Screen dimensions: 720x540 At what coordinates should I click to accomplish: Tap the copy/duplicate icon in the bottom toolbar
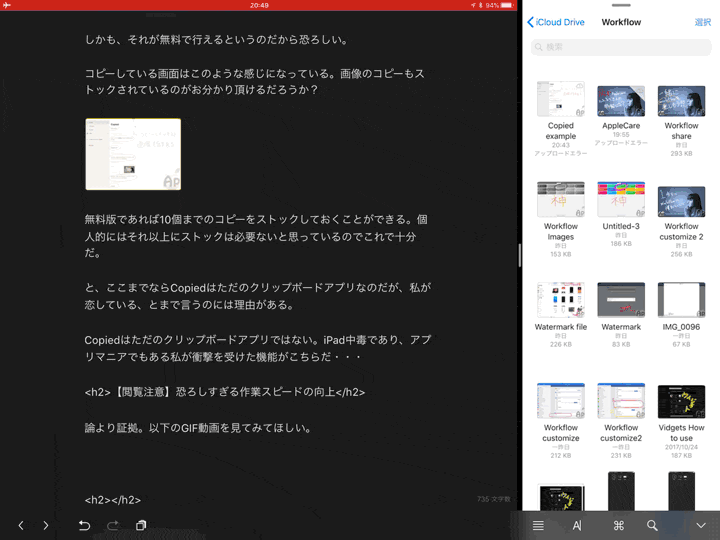pyautogui.click(x=141, y=525)
